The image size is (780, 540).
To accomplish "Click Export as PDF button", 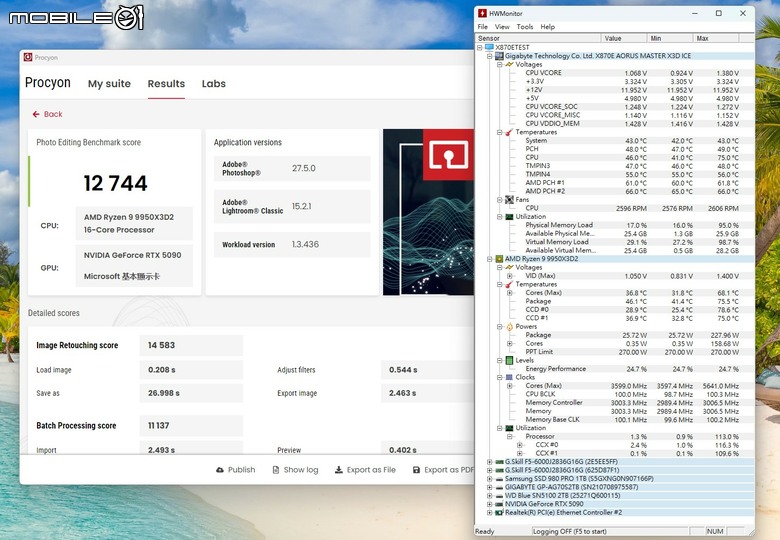I will tap(443, 470).
